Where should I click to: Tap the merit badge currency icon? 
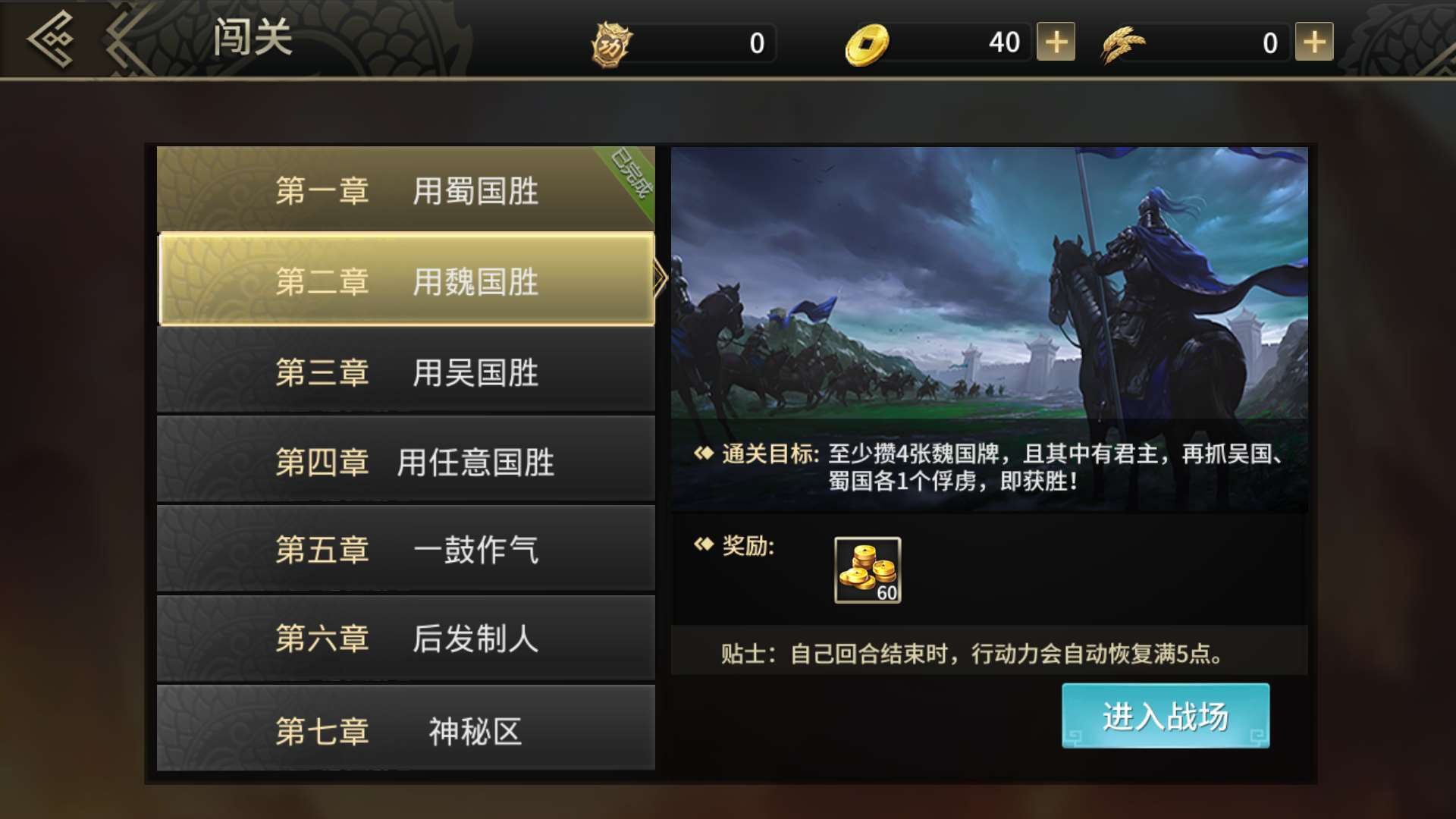[611, 44]
